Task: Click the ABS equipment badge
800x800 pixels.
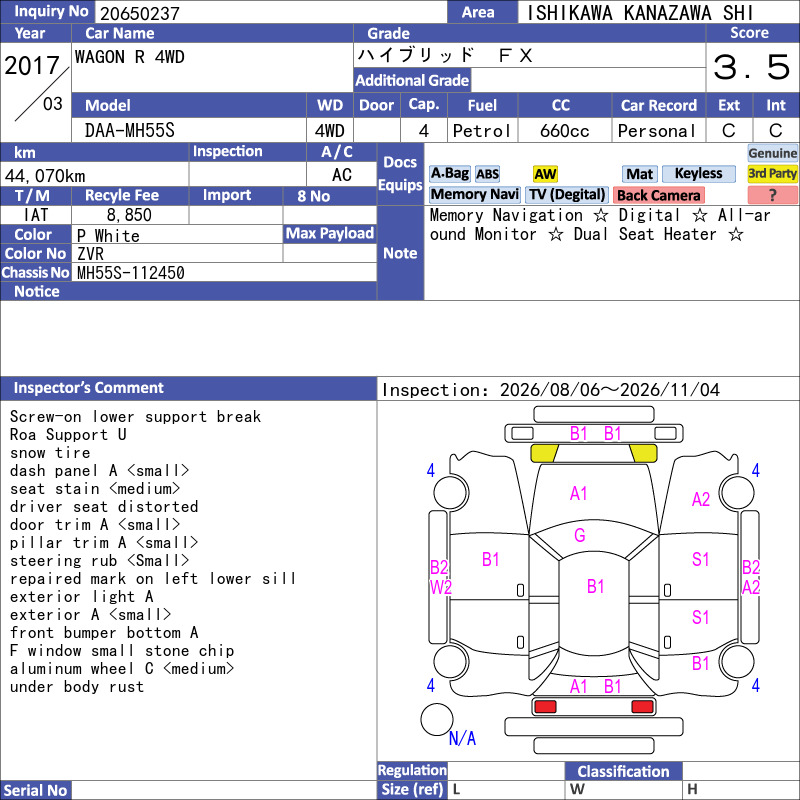Action: pos(487,174)
